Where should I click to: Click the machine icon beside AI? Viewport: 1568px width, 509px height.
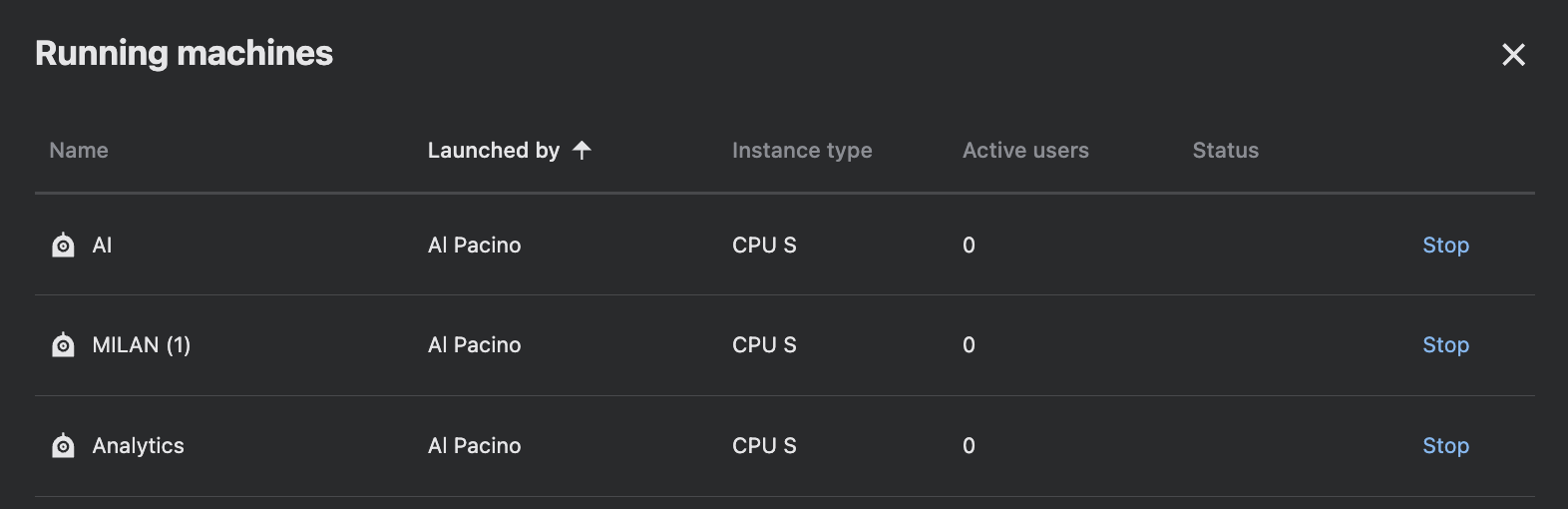pyautogui.click(x=63, y=245)
